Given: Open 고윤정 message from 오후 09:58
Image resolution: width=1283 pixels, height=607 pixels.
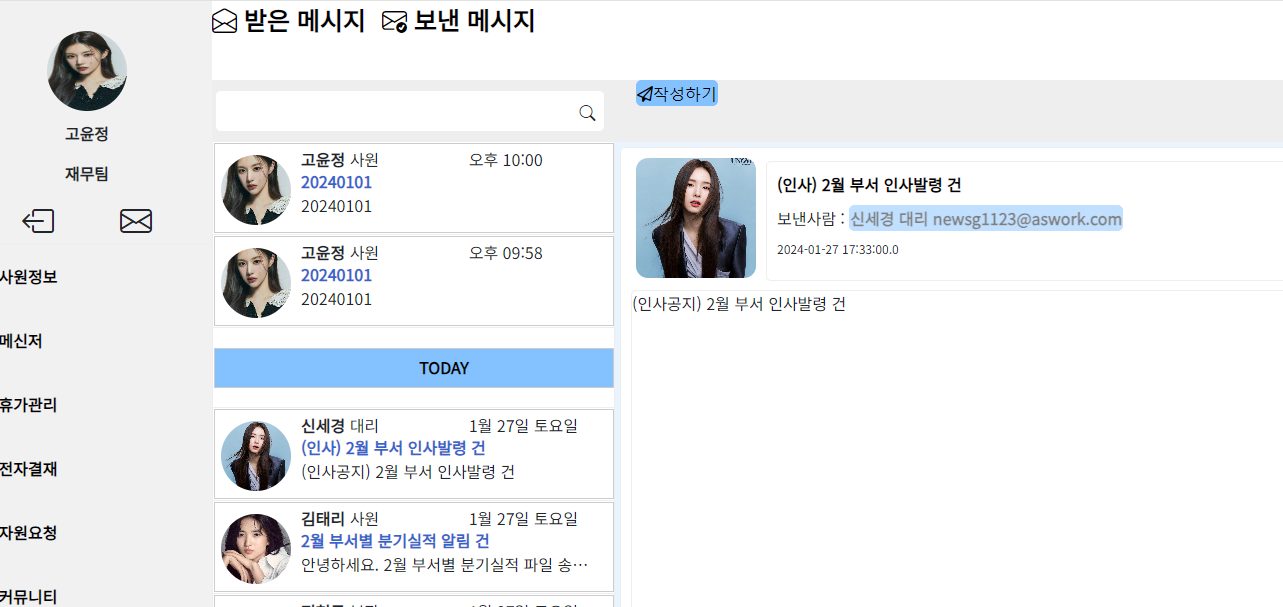Looking at the screenshot, I should 414,281.
